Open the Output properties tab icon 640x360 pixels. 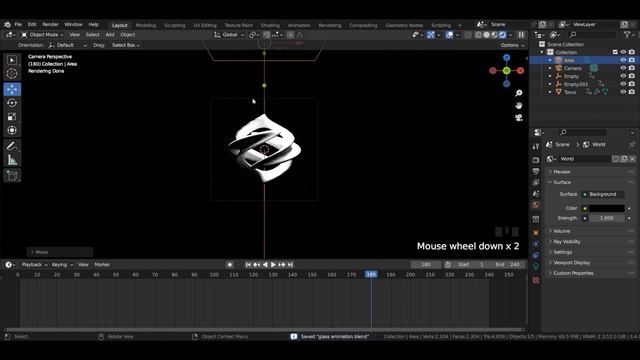tap(536, 171)
